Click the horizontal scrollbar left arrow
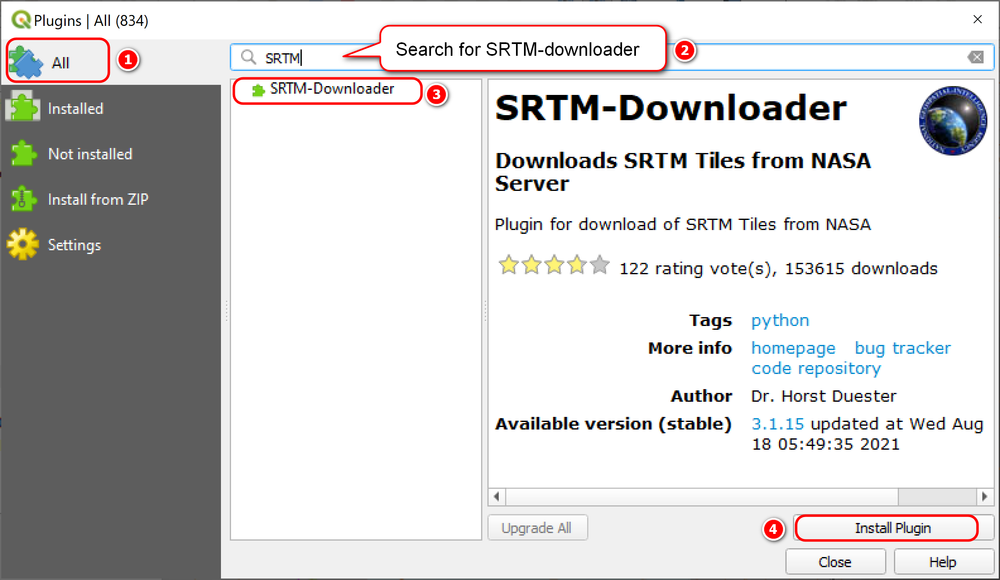Viewport: 1000px width, 580px height. (497, 496)
